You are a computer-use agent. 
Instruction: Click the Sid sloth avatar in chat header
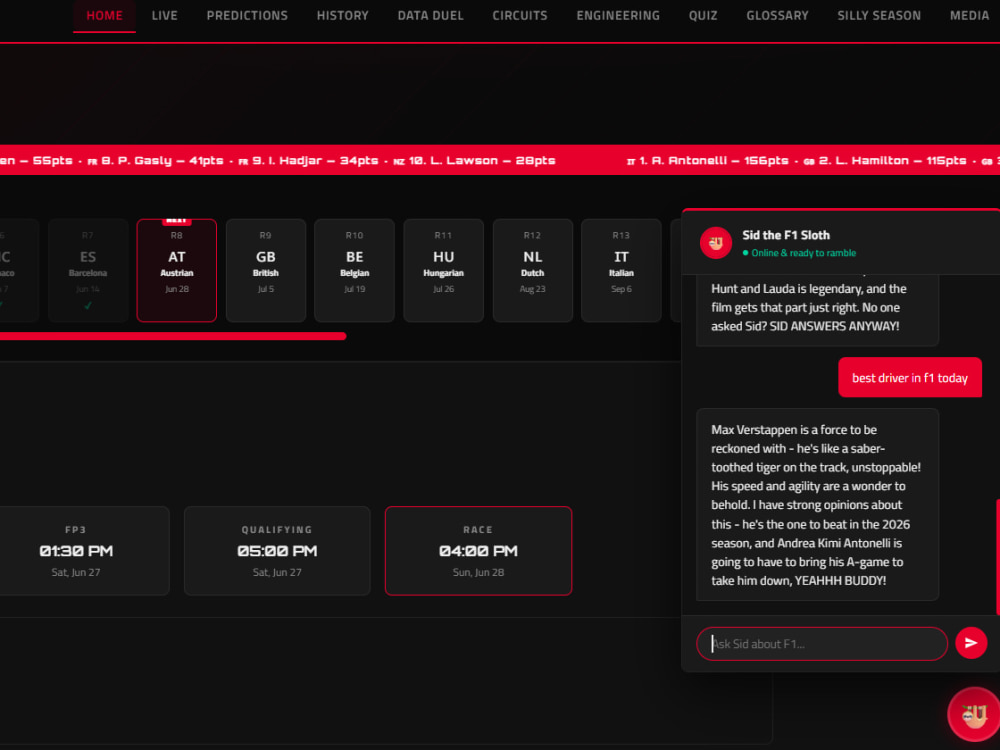[x=716, y=243]
